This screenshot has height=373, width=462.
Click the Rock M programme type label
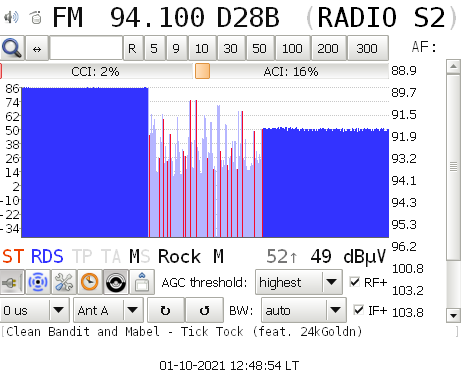[x=191, y=257]
